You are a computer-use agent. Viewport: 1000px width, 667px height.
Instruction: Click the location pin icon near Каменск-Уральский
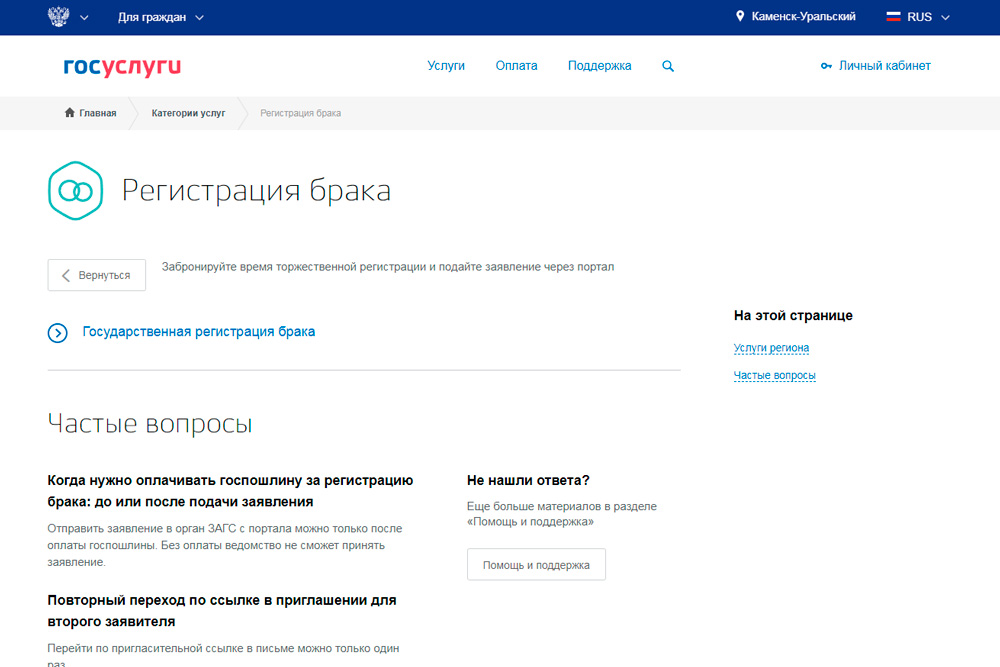point(740,16)
